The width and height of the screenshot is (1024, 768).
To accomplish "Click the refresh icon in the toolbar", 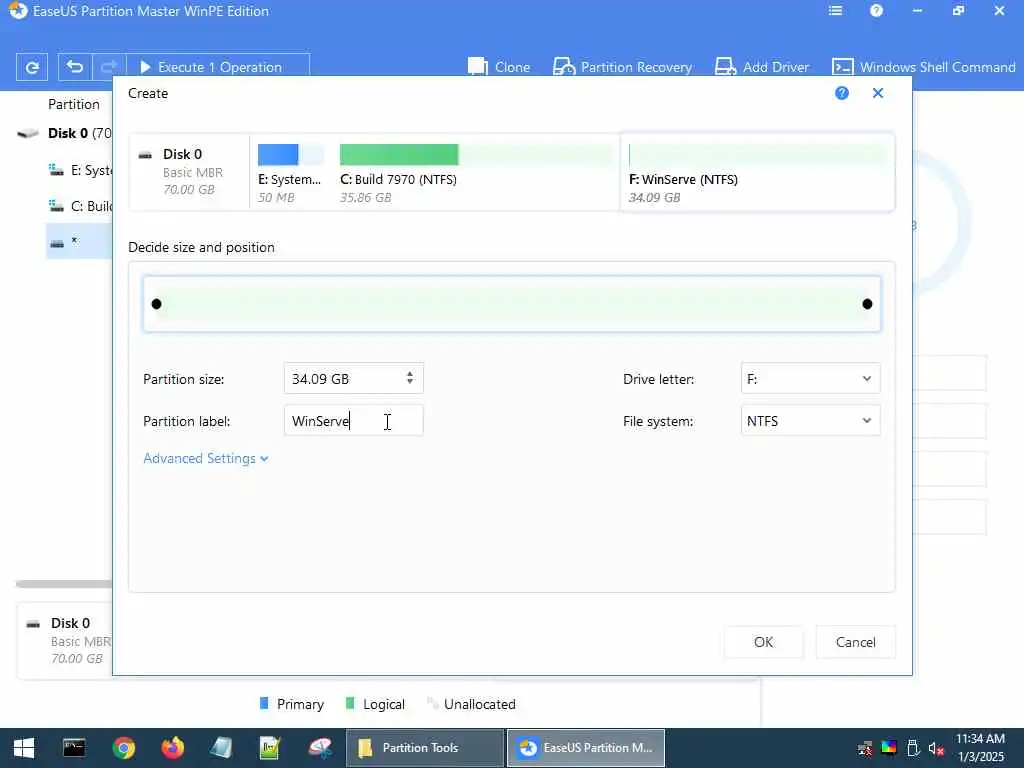I will coord(31,67).
